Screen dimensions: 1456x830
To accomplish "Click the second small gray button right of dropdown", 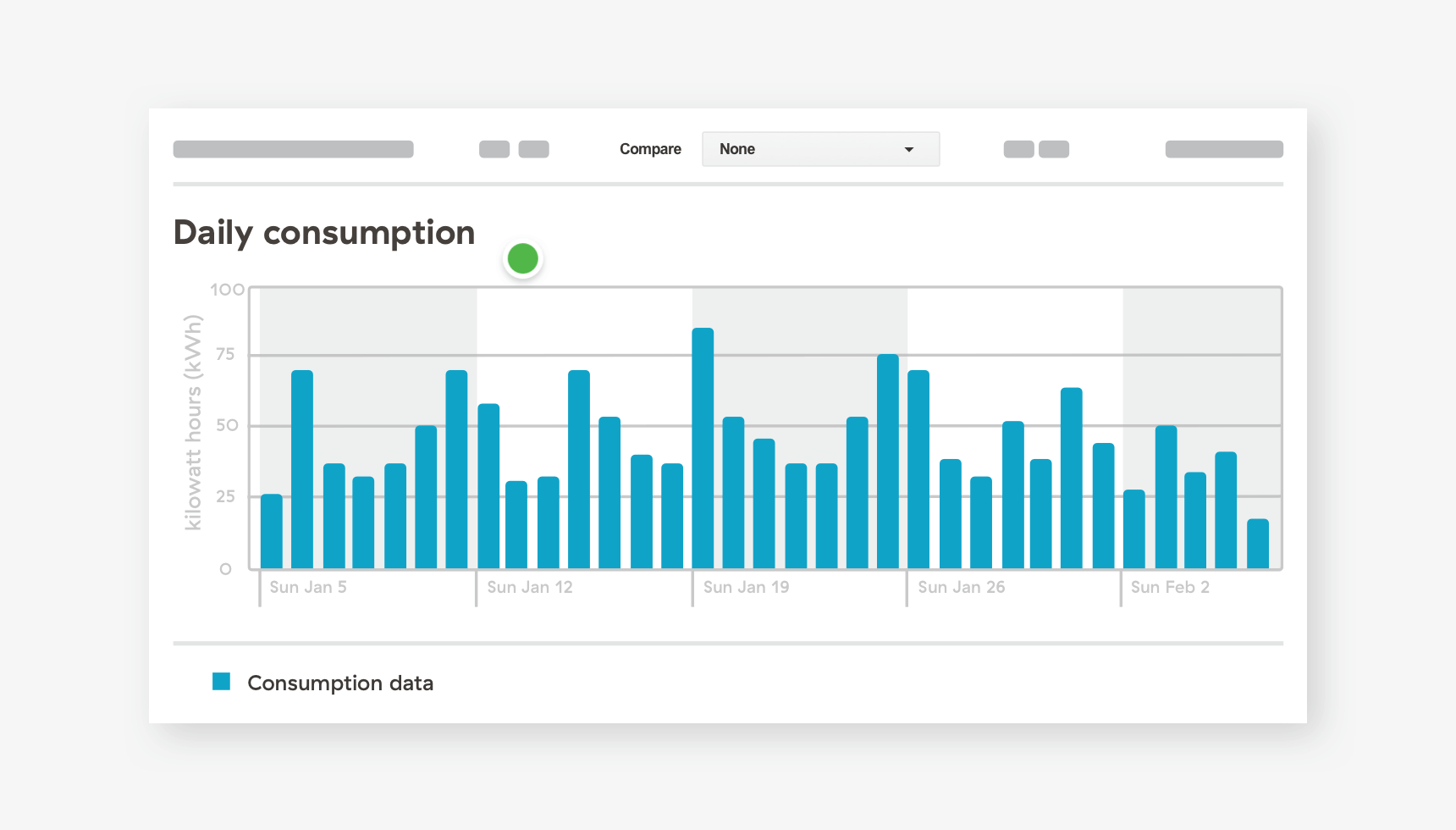I will coord(1054,149).
